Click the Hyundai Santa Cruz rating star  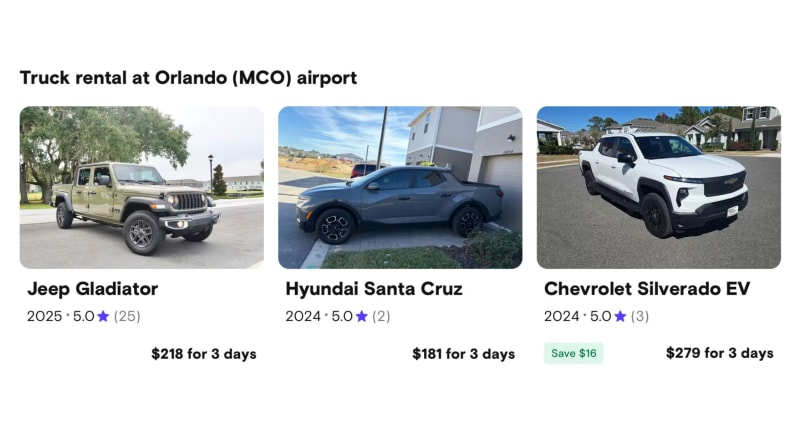(x=362, y=316)
